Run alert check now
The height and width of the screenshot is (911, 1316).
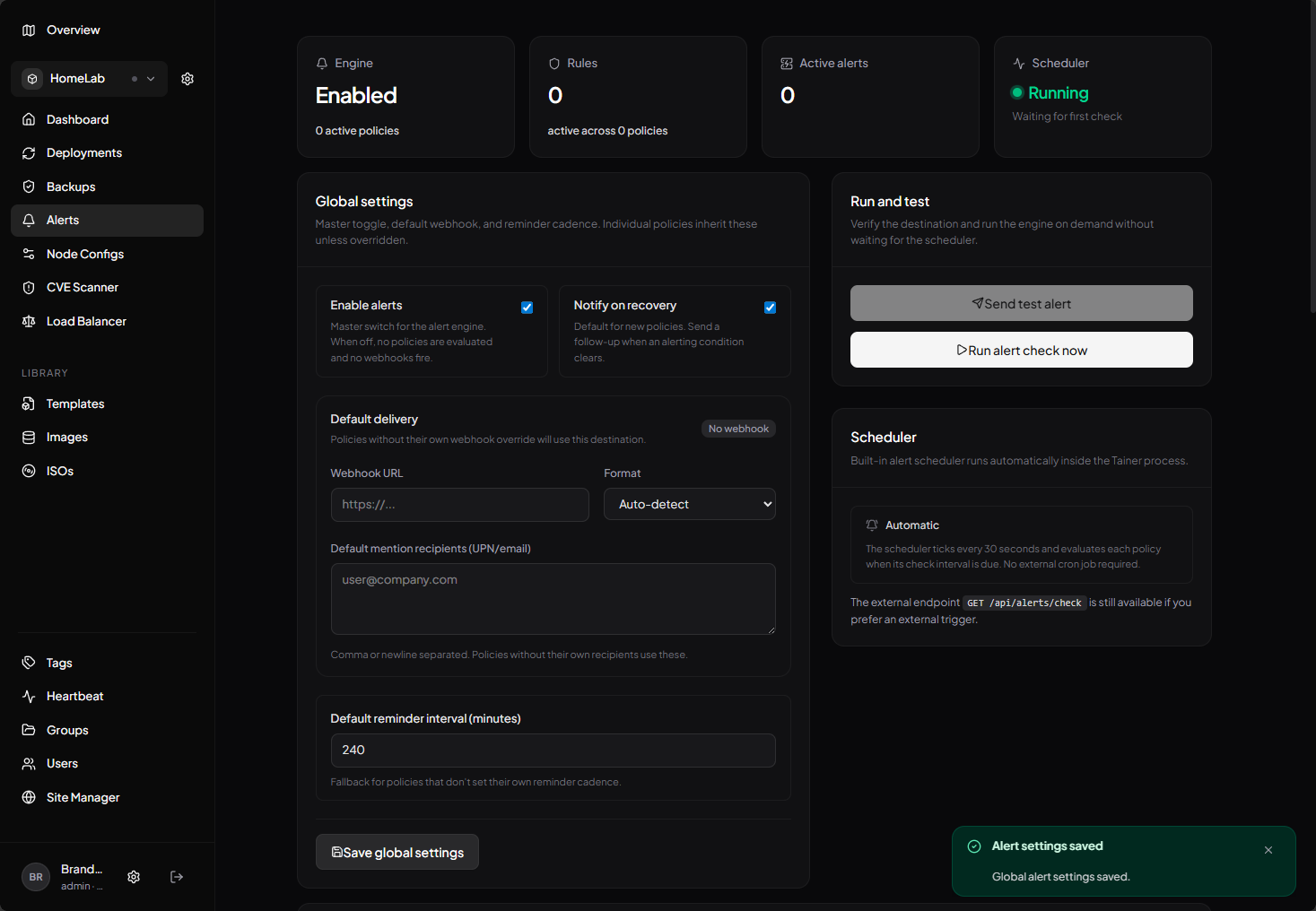coord(1021,351)
